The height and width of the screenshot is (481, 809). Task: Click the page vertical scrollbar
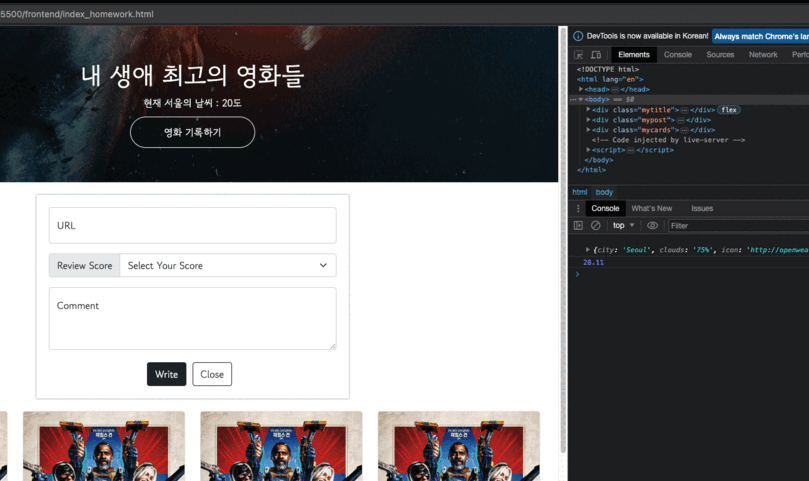563,240
